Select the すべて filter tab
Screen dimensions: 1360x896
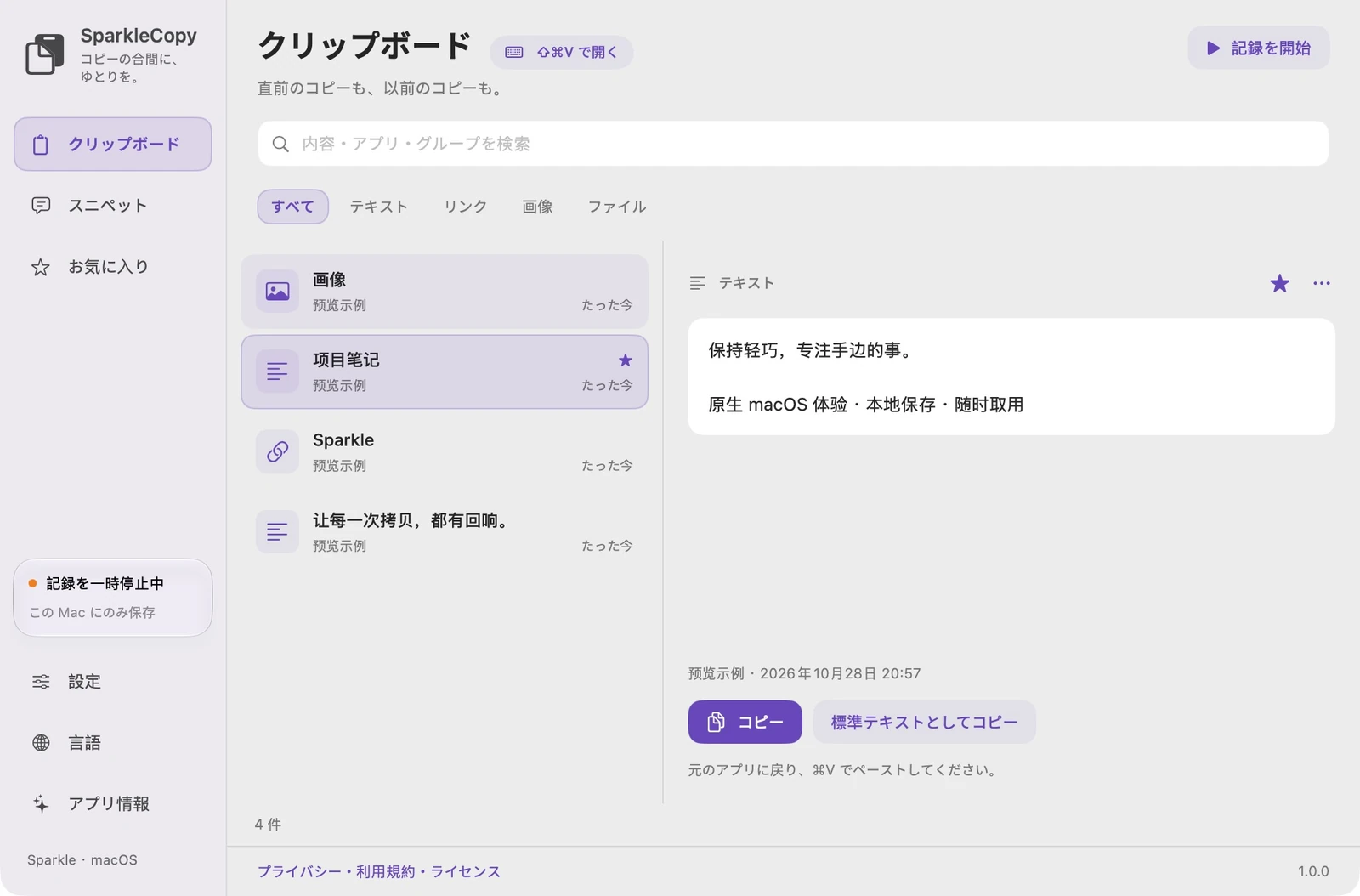click(292, 207)
